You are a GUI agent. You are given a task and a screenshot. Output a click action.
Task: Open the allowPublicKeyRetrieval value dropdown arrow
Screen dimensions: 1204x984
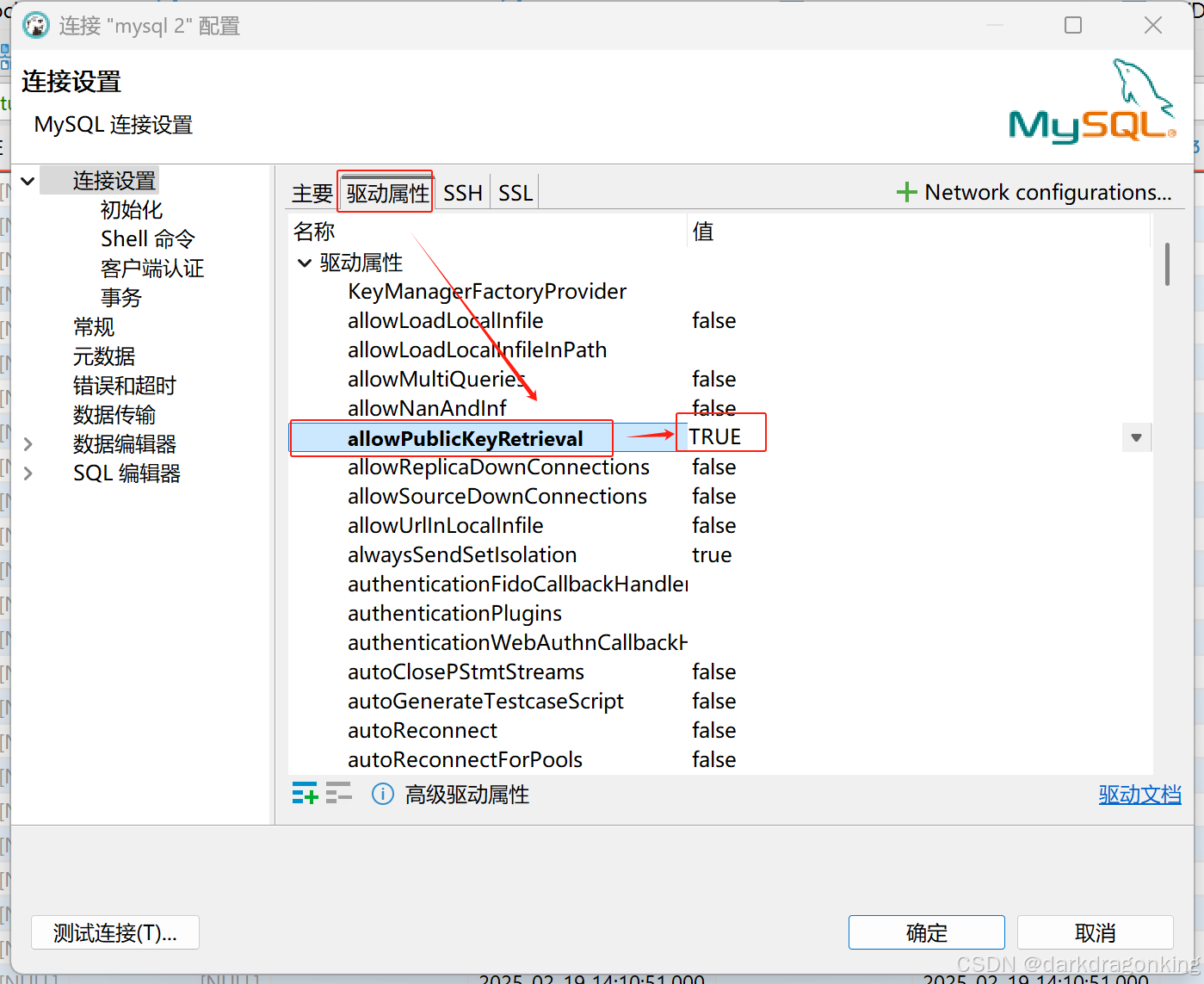click(x=1136, y=437)
